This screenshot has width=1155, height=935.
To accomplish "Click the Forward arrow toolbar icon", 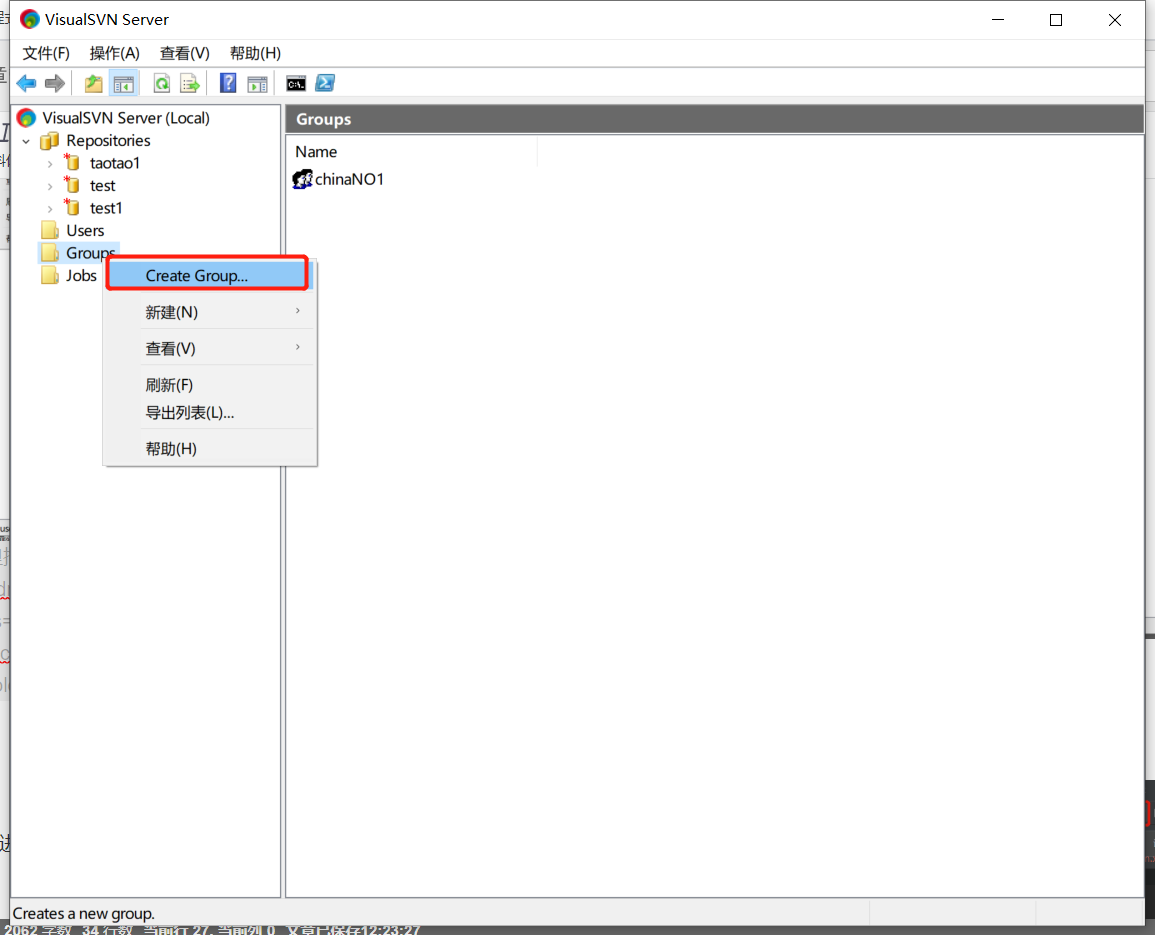I will pyautogui.click(x=55, y=84).
